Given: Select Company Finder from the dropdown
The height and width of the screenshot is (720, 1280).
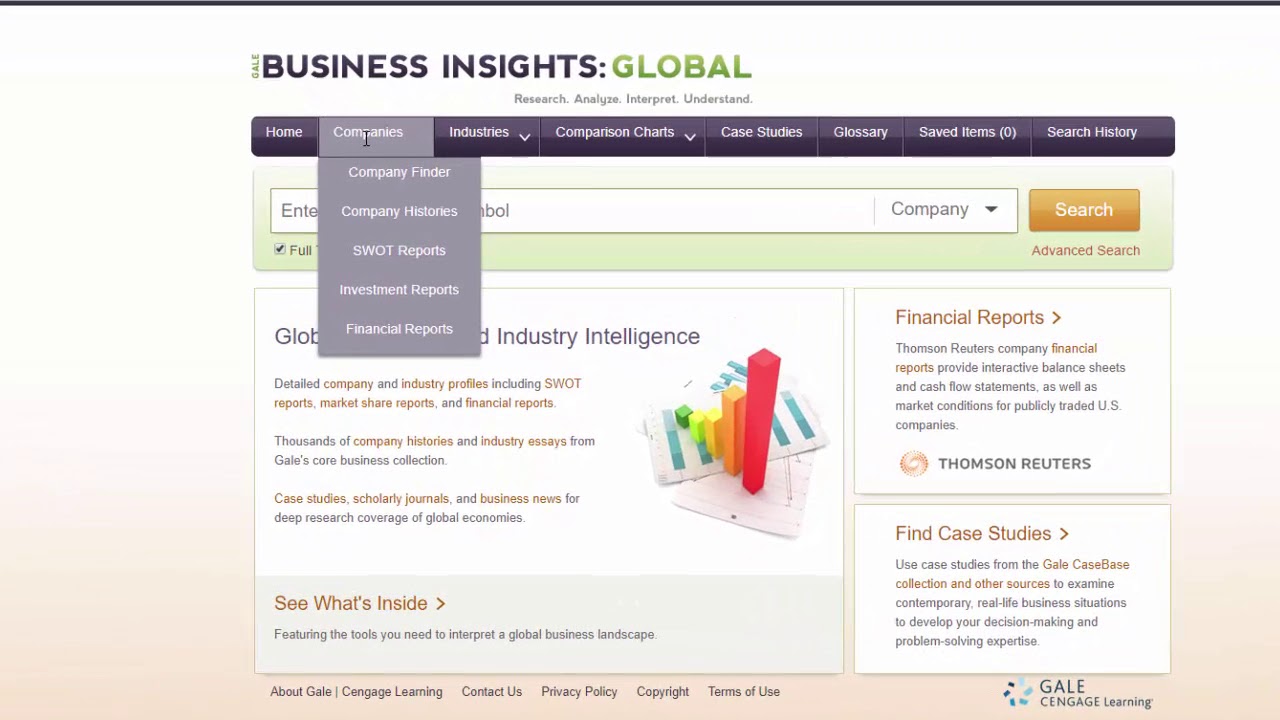Looking at the screenshot, I should [399, 172].
